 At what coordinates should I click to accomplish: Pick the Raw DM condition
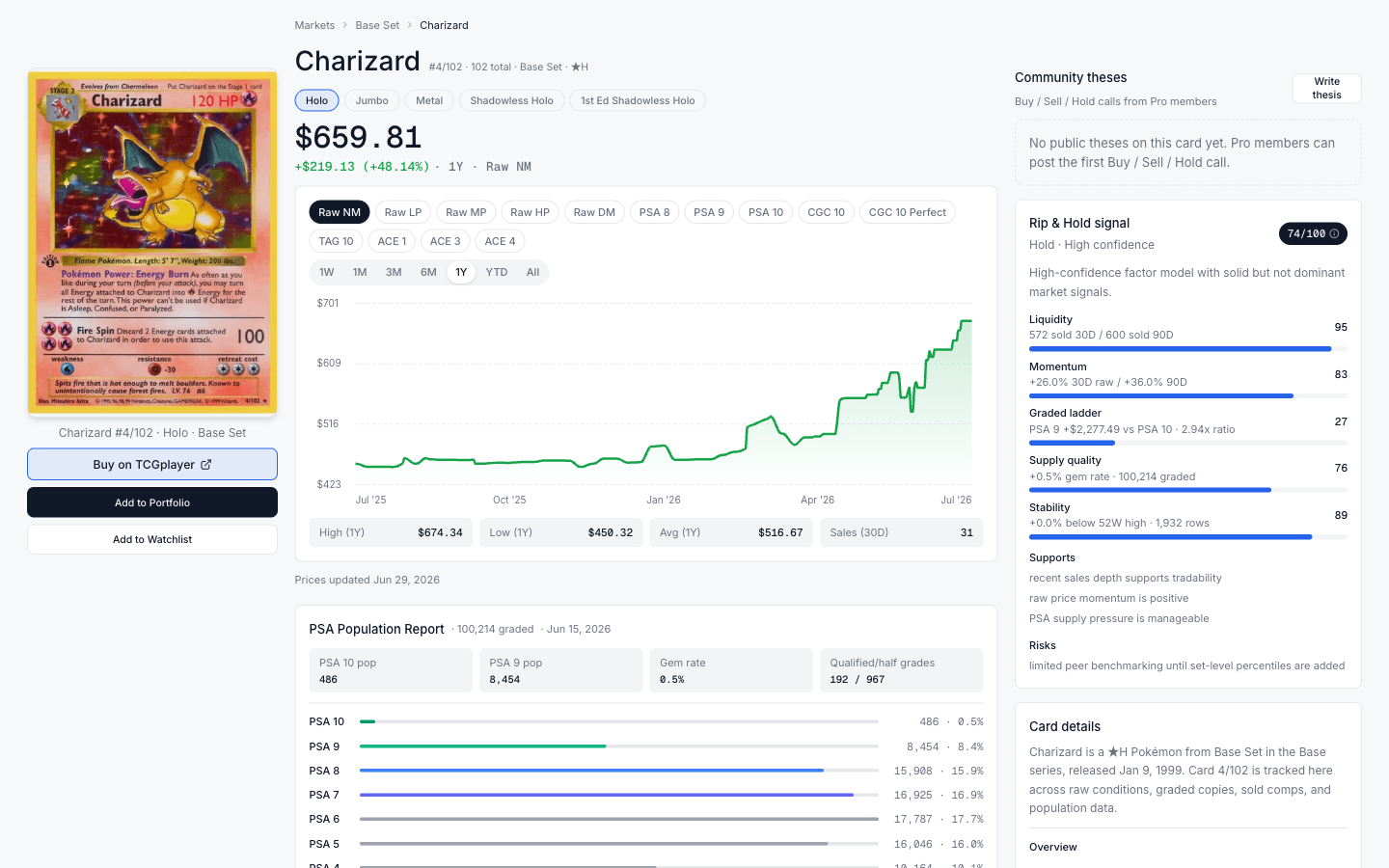tap(594, 212)
